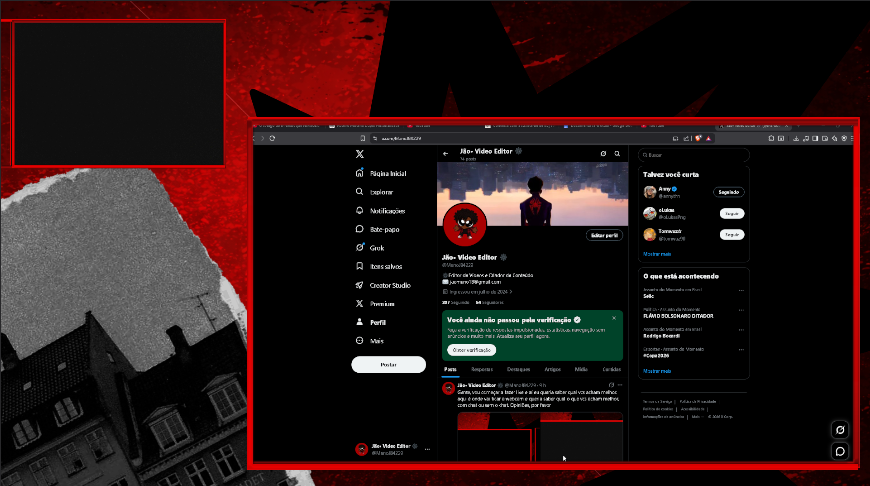The image size is (870, 486).
Task: Open Grok icon in sidebar
Action: click(x=360, y=248)
